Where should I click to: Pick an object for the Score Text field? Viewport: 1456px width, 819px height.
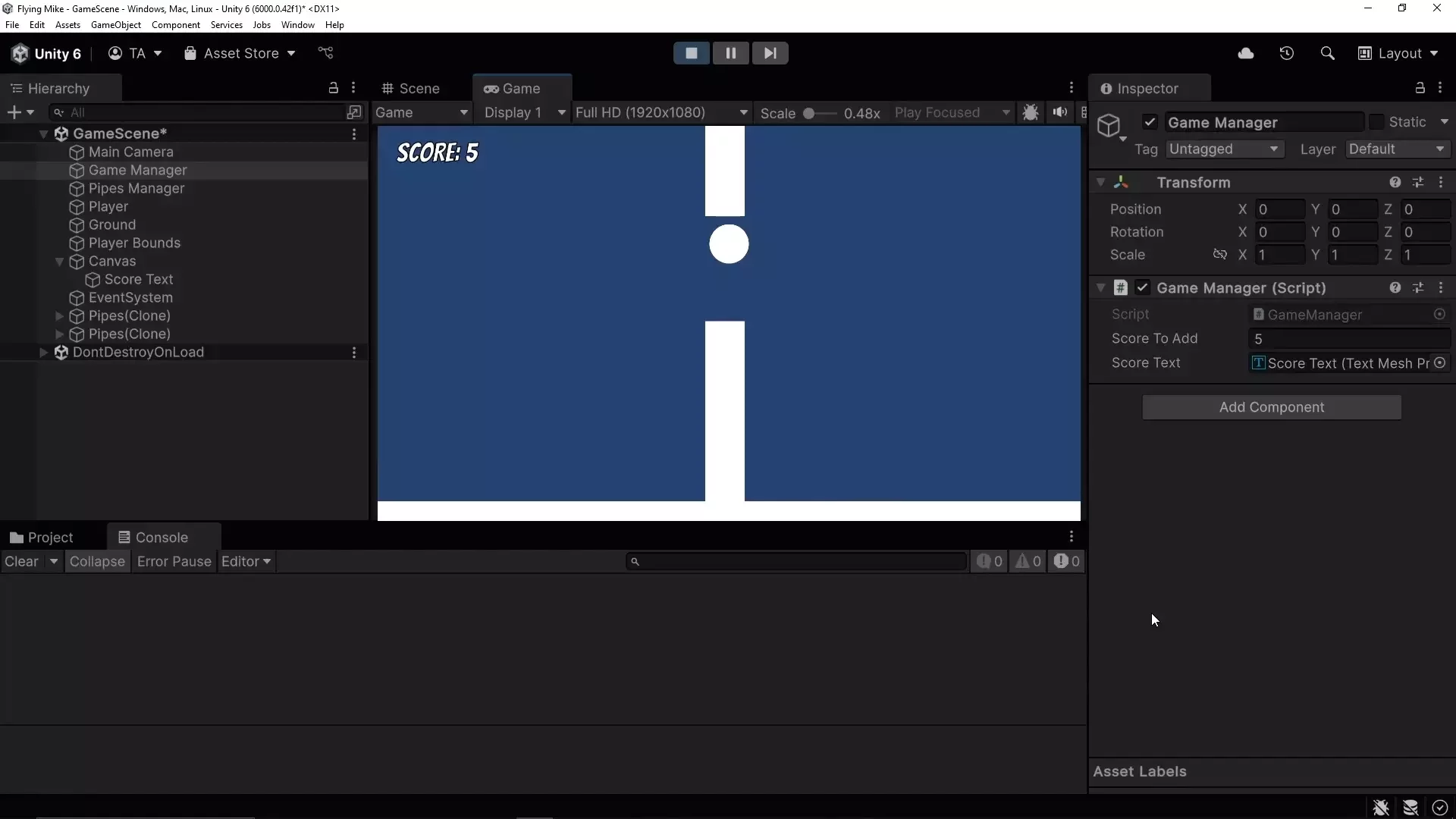1439,363
